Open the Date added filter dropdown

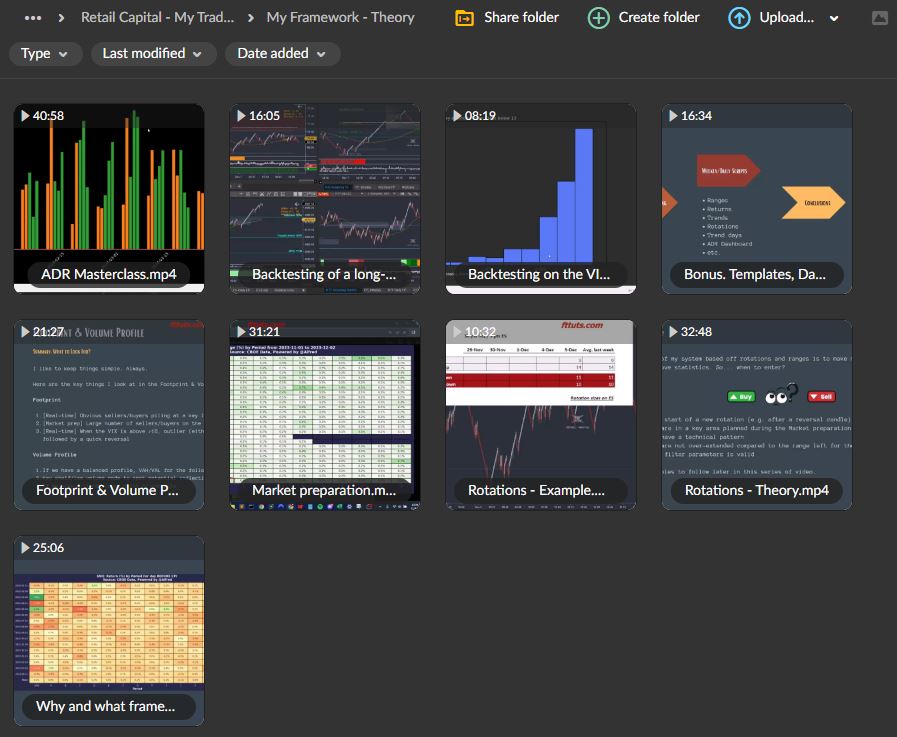[282, 54]
